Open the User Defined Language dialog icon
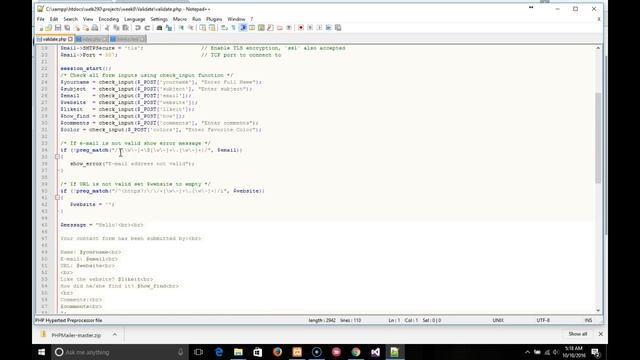Viewport: 640px width, 360px height. (252, 28)
